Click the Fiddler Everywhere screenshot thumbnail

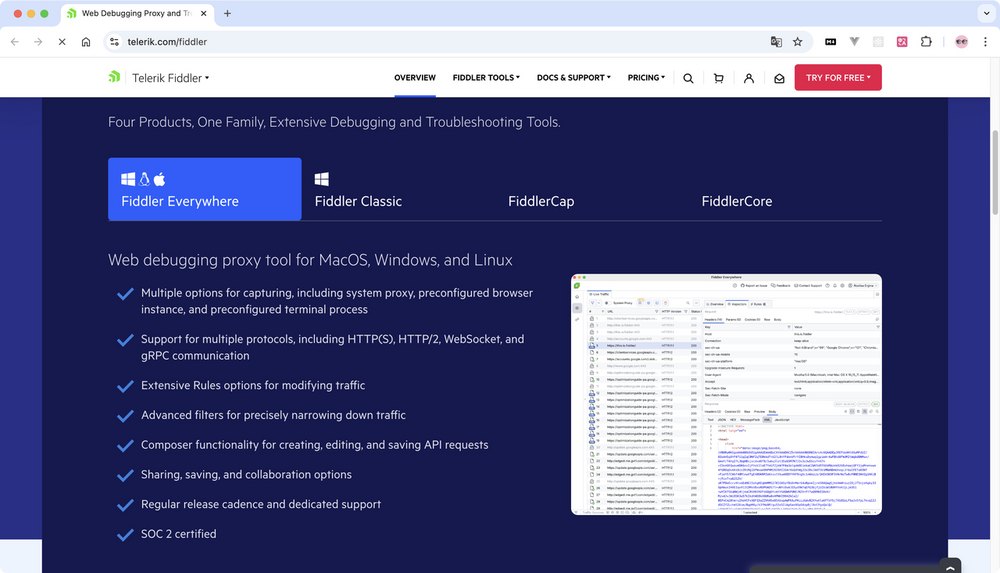pyautogui.click(x=726, y=394)
